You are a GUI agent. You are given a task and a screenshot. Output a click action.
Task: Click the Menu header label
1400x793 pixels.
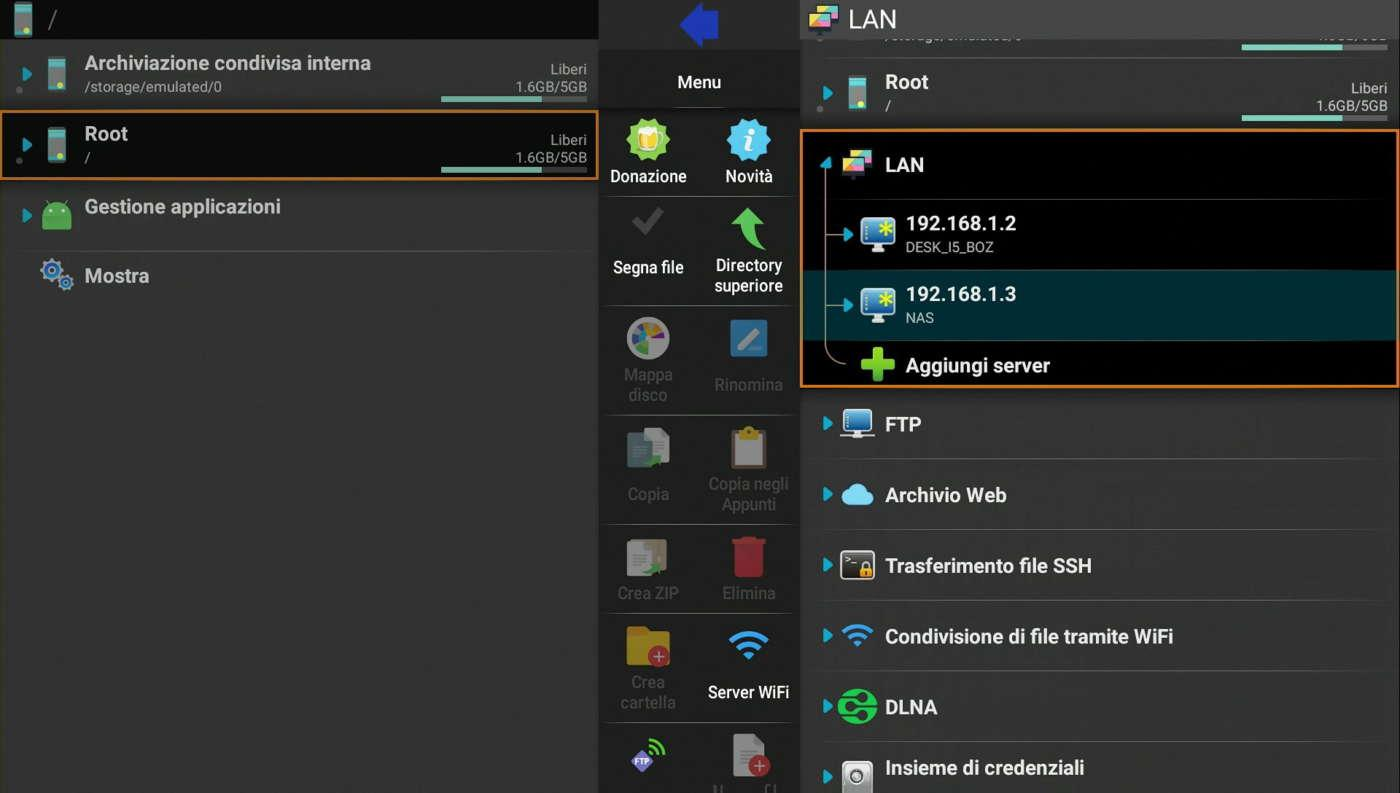(x=699, y=82)
